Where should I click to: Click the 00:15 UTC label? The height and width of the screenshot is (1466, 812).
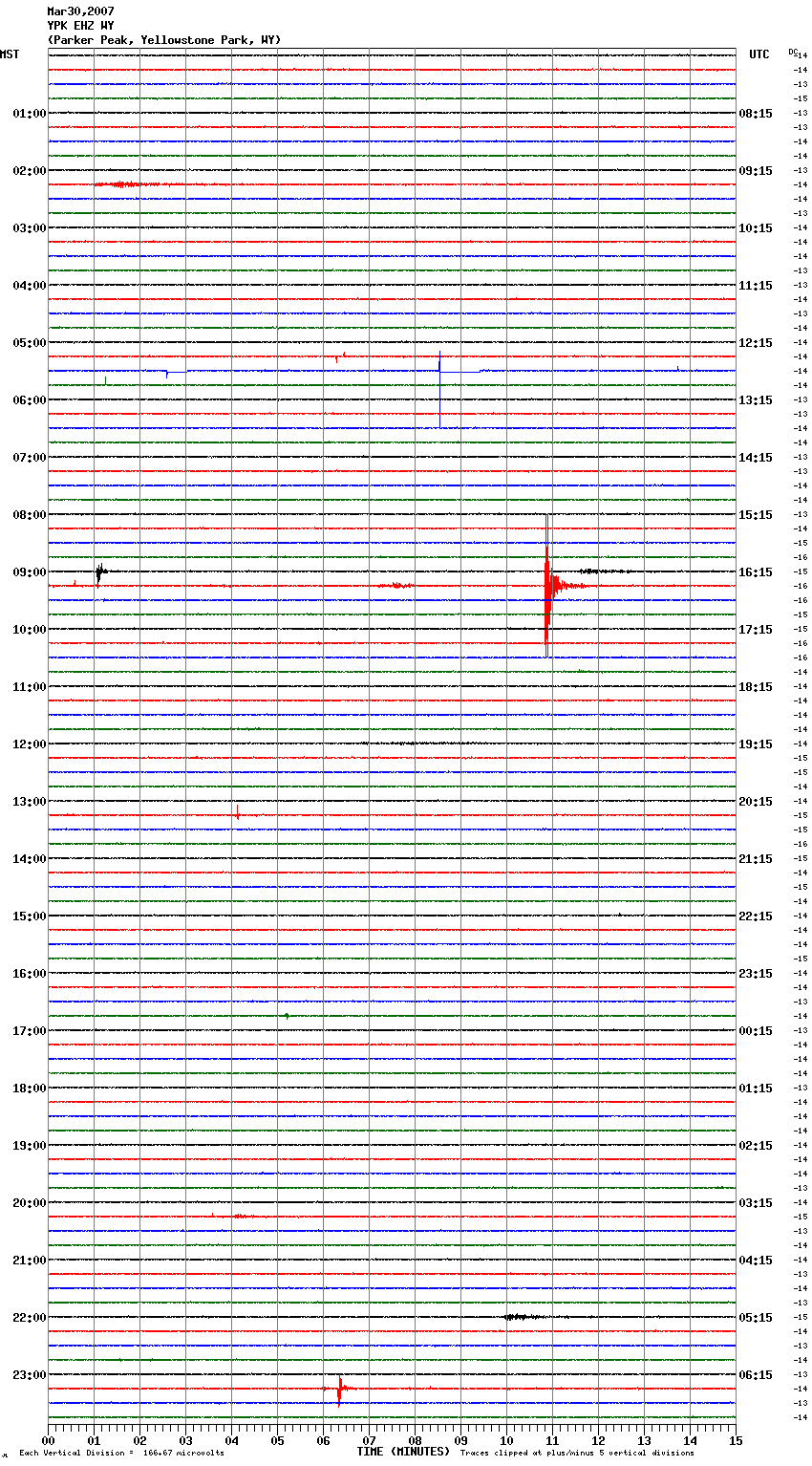(756, 1031)
